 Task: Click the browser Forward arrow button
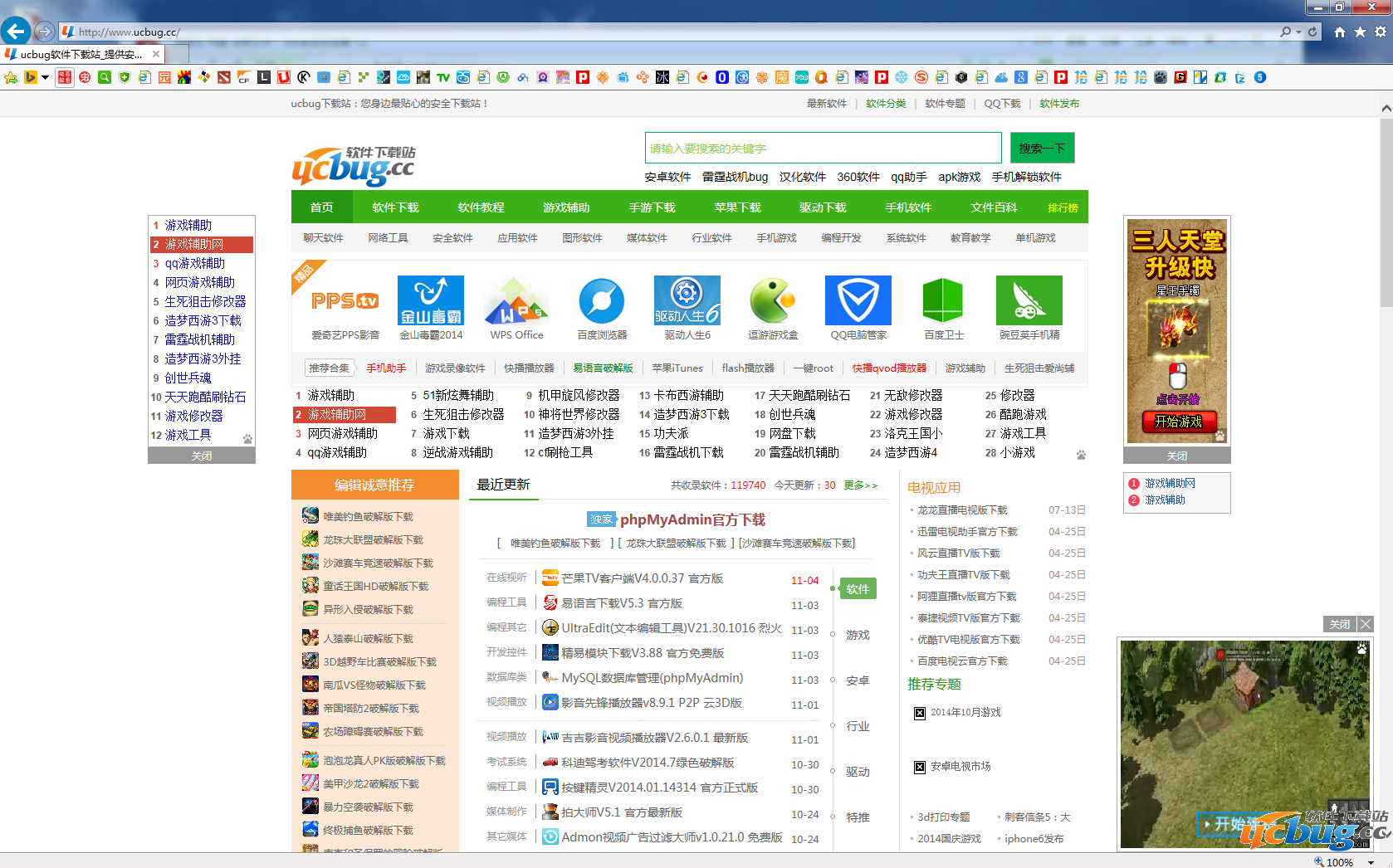[45, 32]
